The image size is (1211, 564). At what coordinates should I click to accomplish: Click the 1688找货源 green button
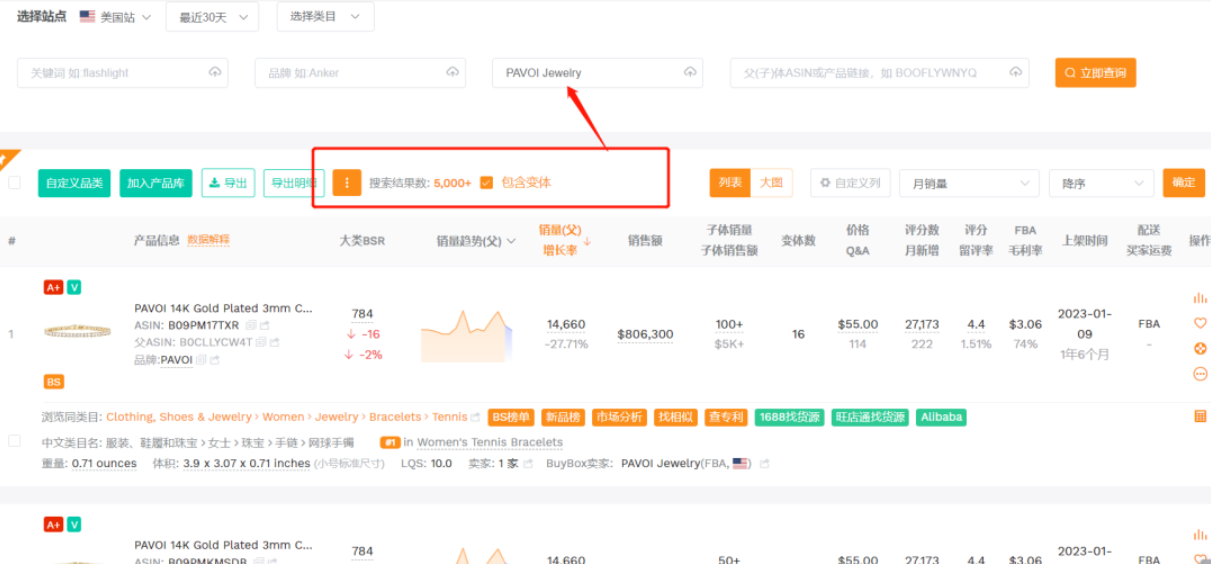pyautogui.click(x=790, y=417)
